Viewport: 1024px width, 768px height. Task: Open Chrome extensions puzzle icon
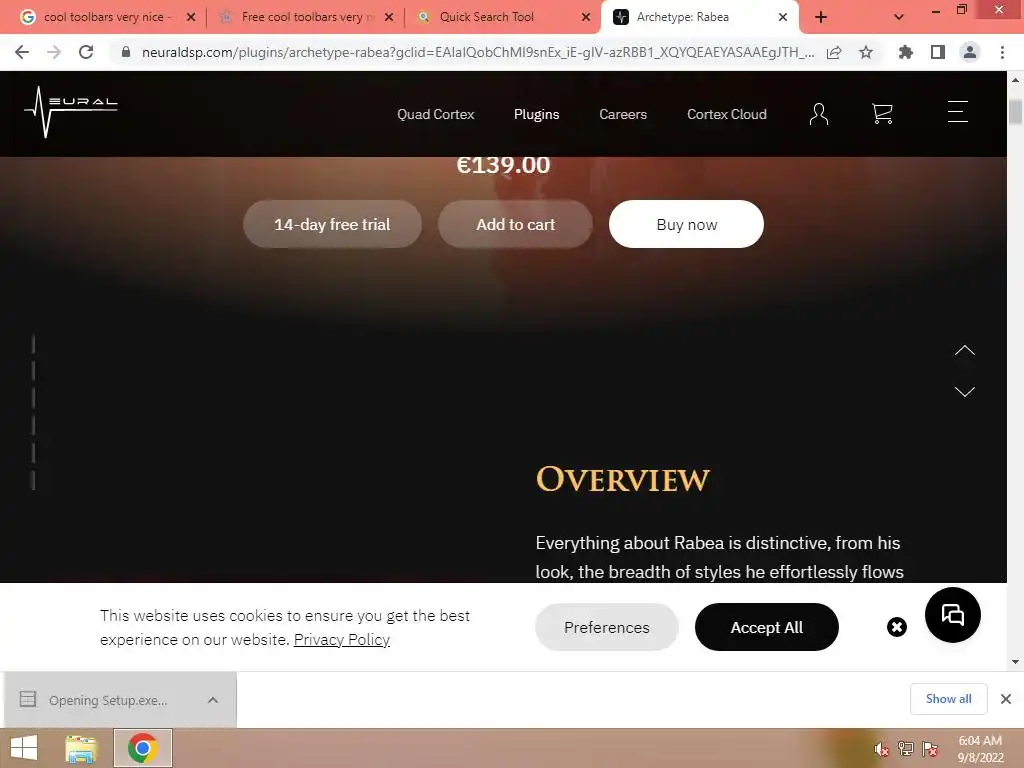(x=905, y=52)
